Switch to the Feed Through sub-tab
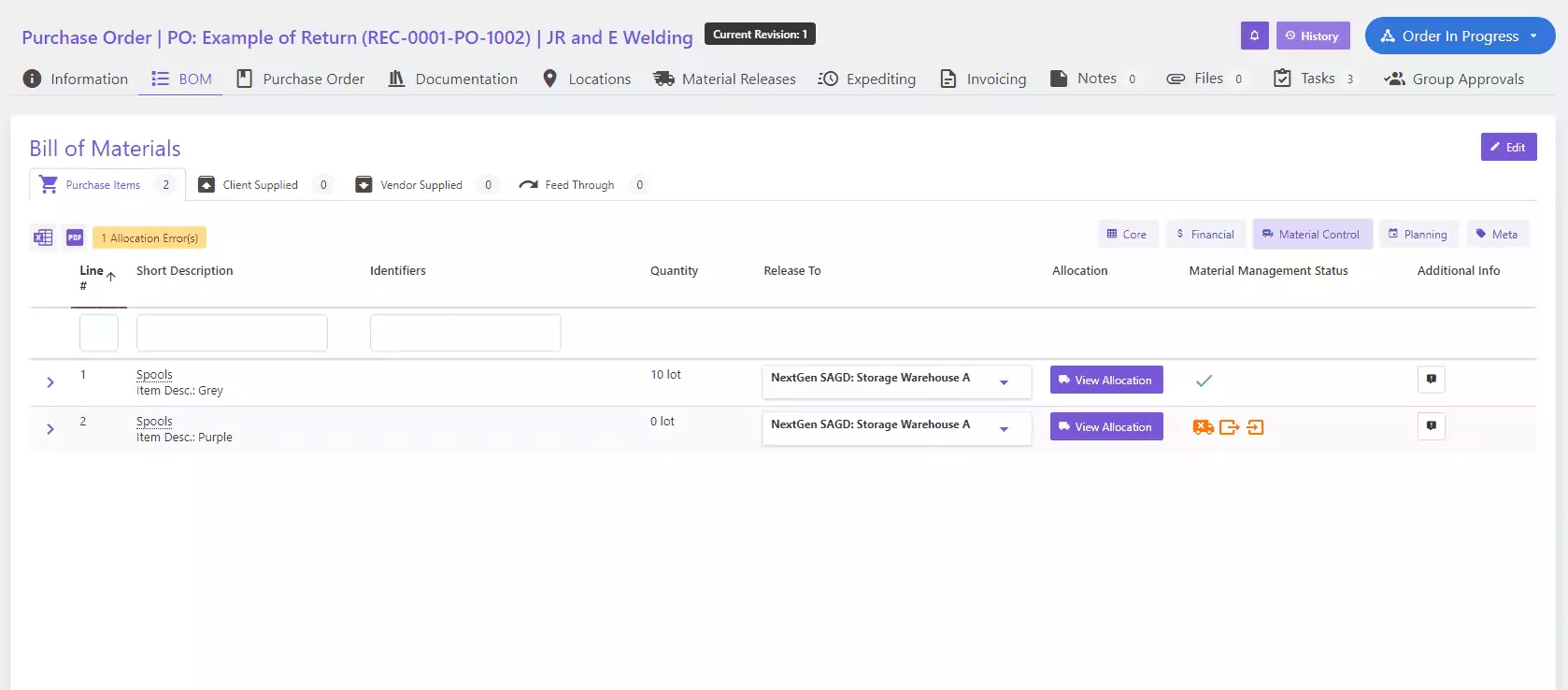Viewport: 1568px width, 690px height. coord(583,184)
